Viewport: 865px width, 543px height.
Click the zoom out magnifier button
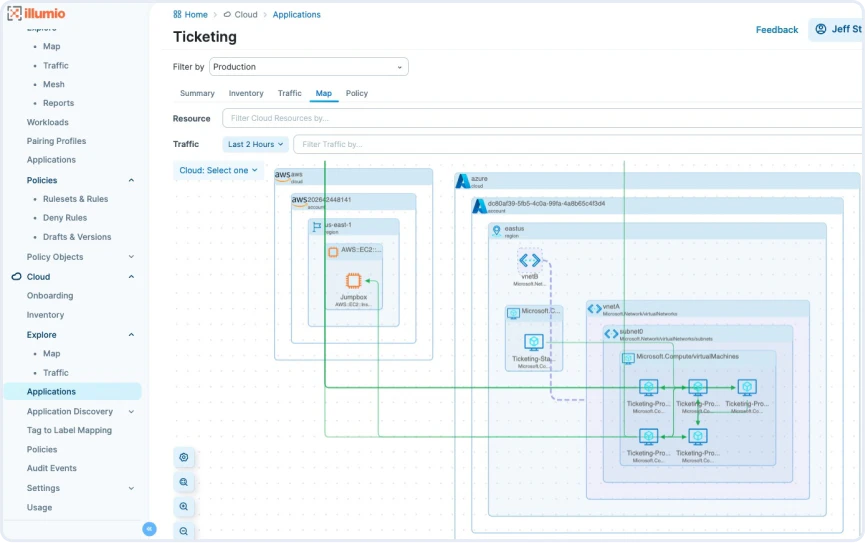[x=184, y=531]
